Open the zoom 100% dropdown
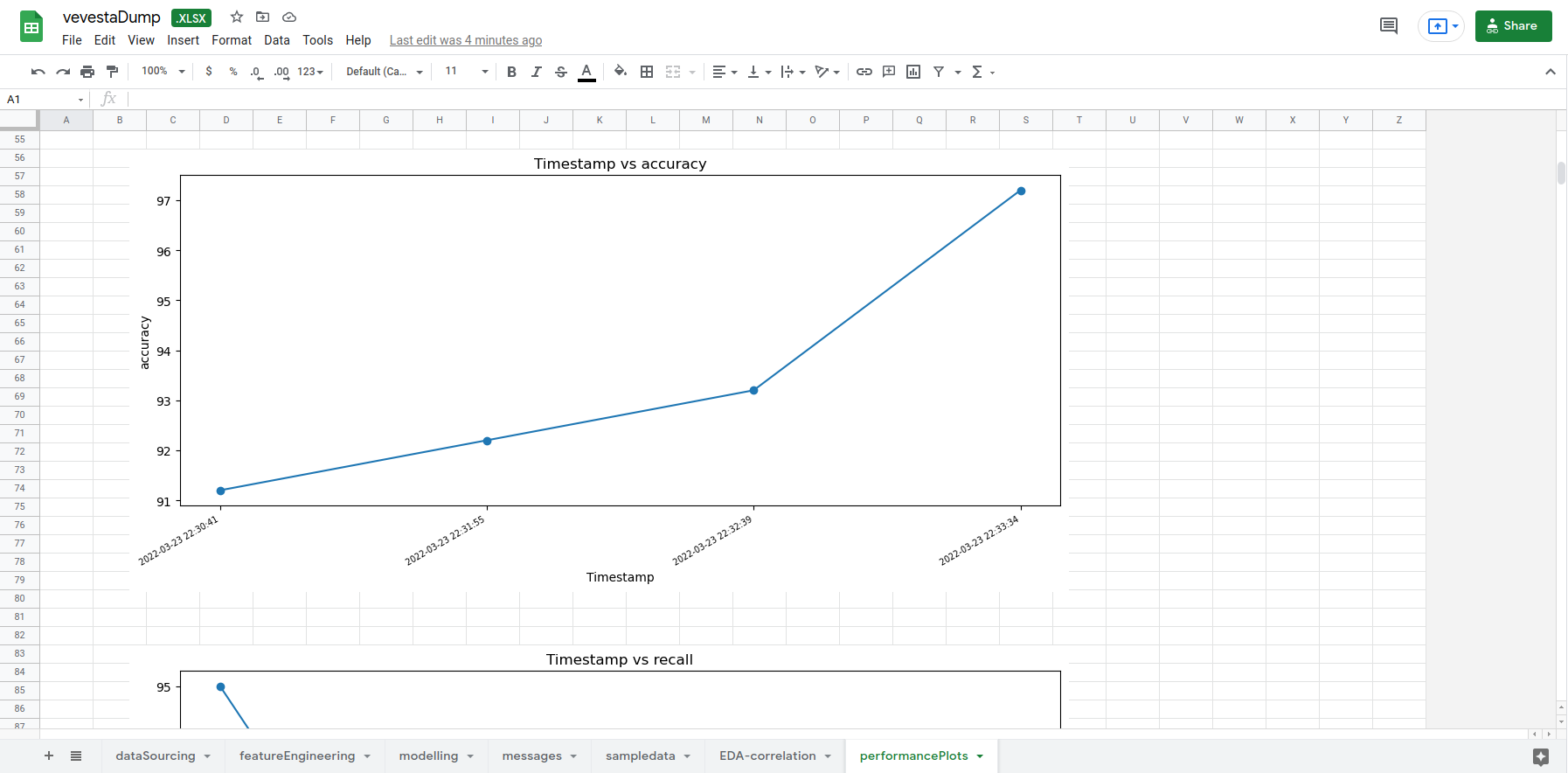Screen dimensions: 1568x773 (x=163, y=72)
